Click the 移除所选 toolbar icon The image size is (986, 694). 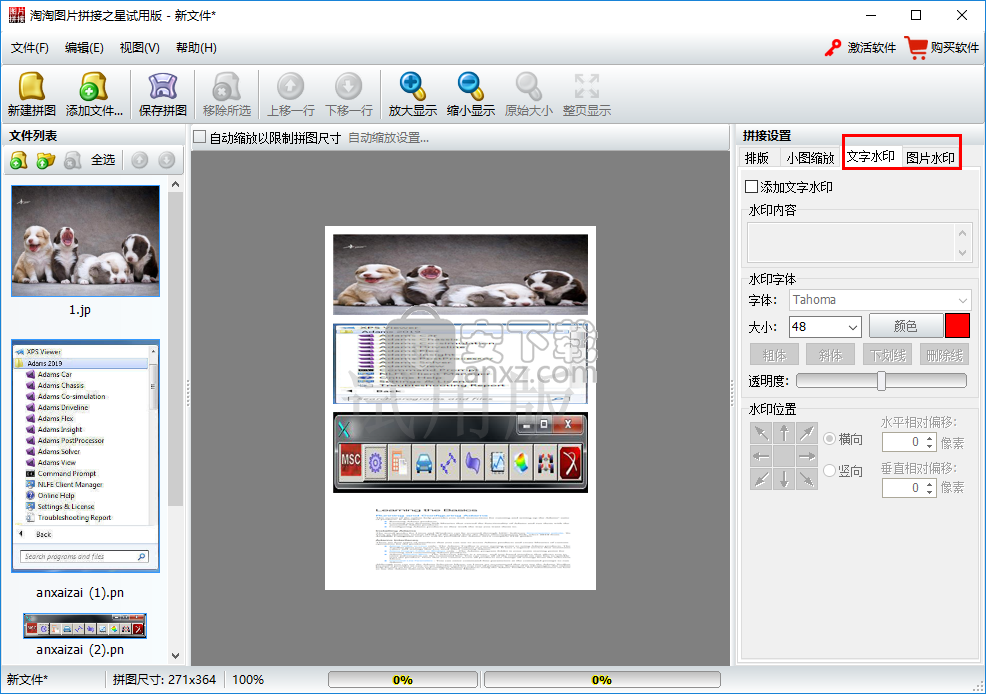226,86
